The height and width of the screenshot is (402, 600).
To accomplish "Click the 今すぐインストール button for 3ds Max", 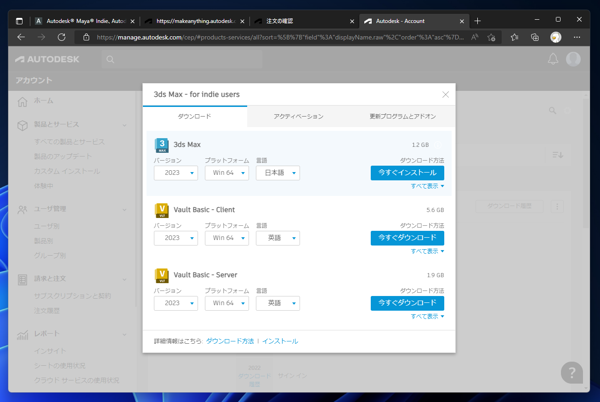I will [x=407, y=173].
